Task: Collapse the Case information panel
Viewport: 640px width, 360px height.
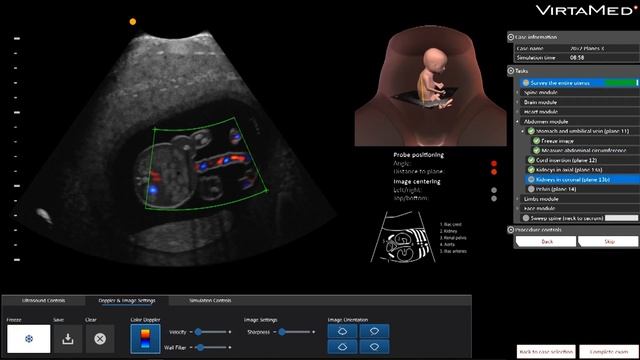Action: click(x=511, y=37)
